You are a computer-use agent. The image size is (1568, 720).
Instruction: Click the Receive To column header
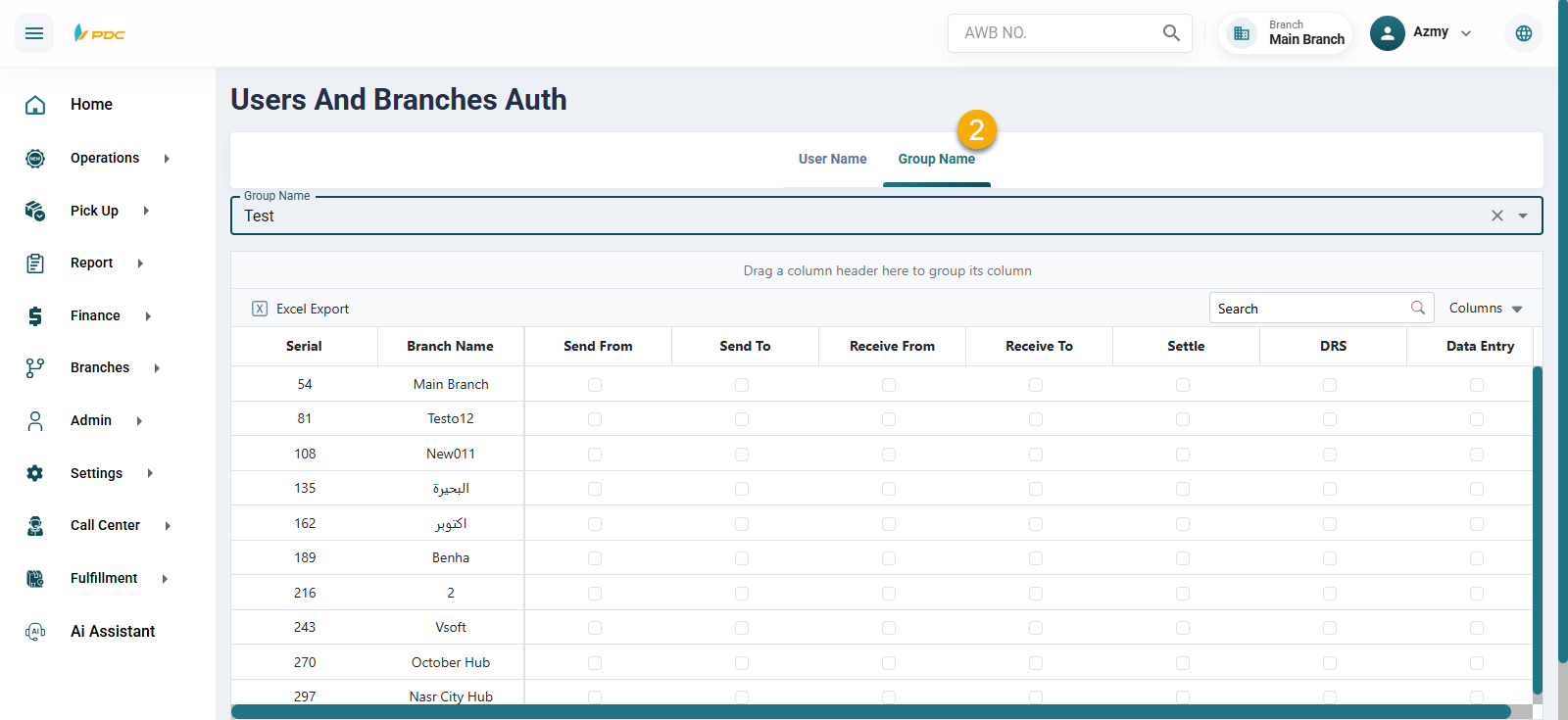point(1039,346)
